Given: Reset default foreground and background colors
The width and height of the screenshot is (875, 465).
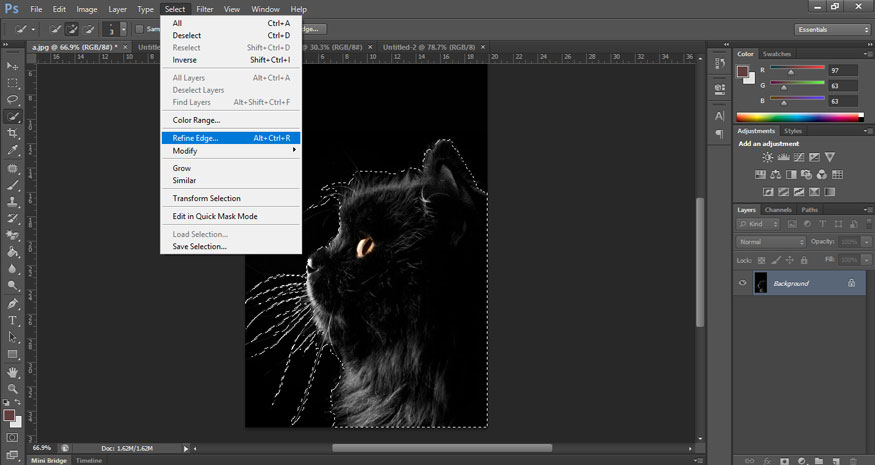Looking at the screenshot, I should click(6, 402).
